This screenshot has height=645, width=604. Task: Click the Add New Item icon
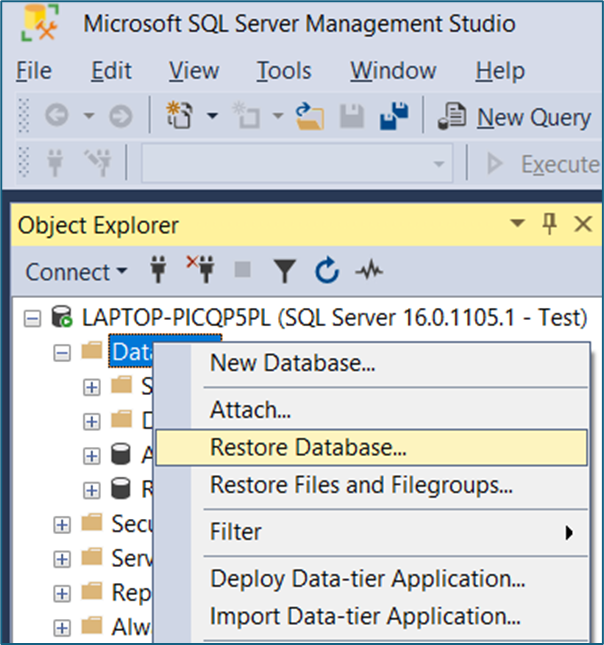pyautogui.click(x=246, y=115)
